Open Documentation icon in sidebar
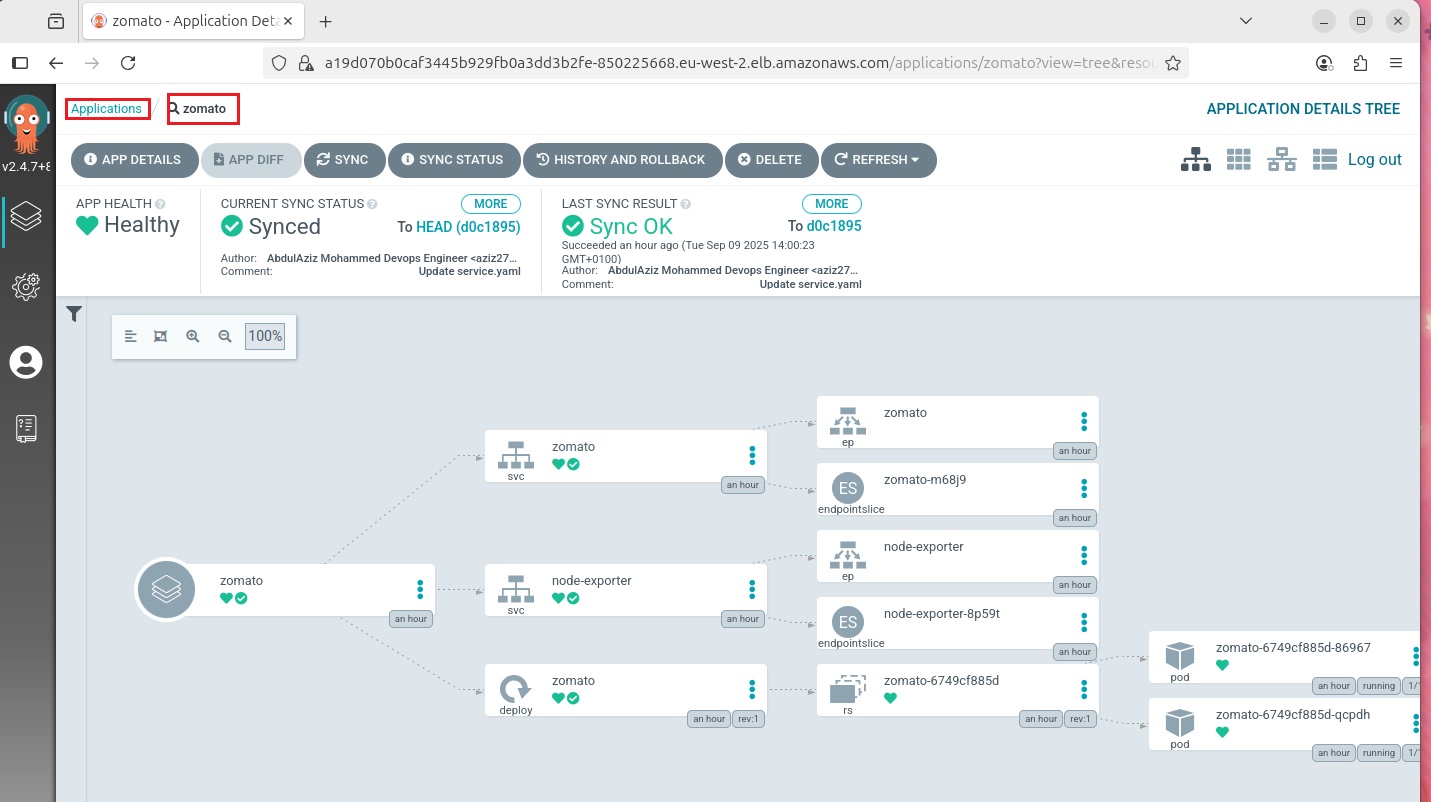The width and height of the screenshot is (1431, 802). pos(26,428)
